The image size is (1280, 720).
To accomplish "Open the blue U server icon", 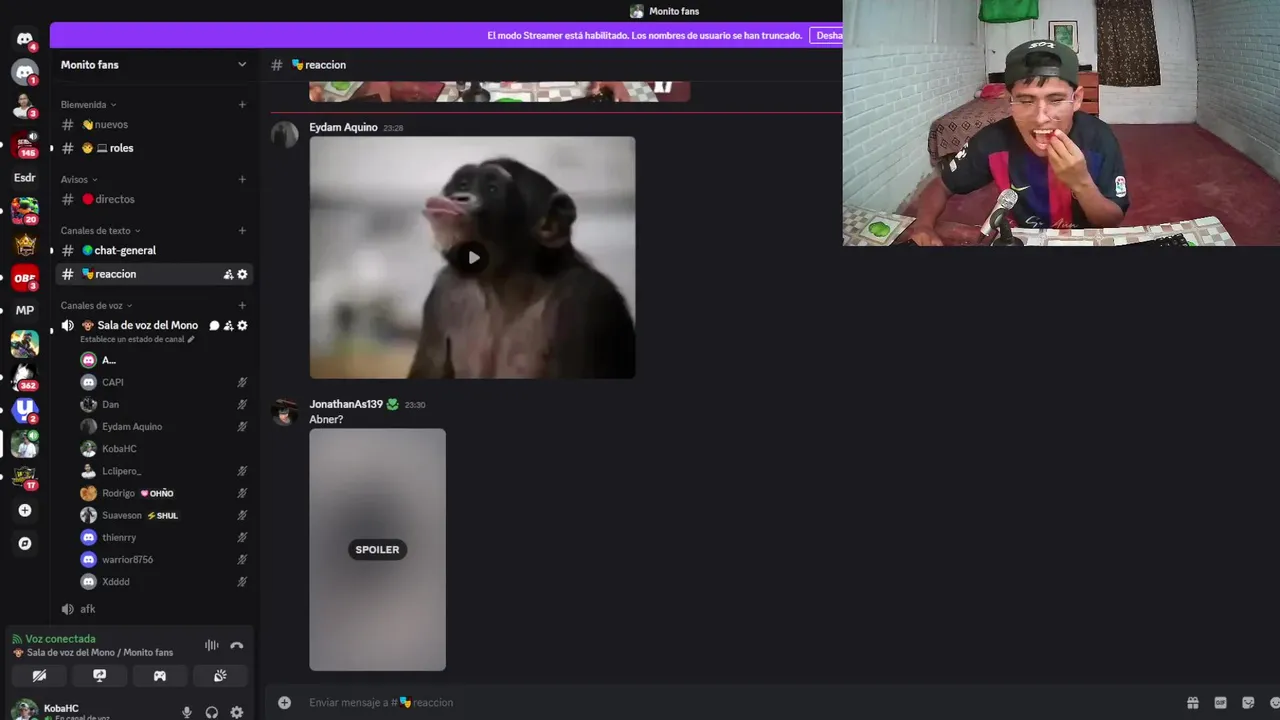I will (x=25, y=410).
